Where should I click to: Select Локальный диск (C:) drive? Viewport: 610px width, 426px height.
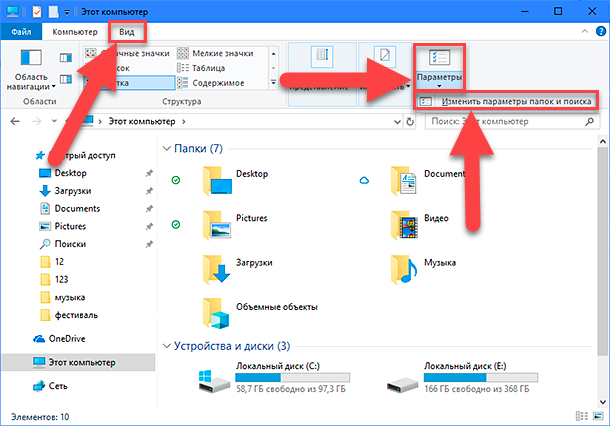[x=275, y=377]
